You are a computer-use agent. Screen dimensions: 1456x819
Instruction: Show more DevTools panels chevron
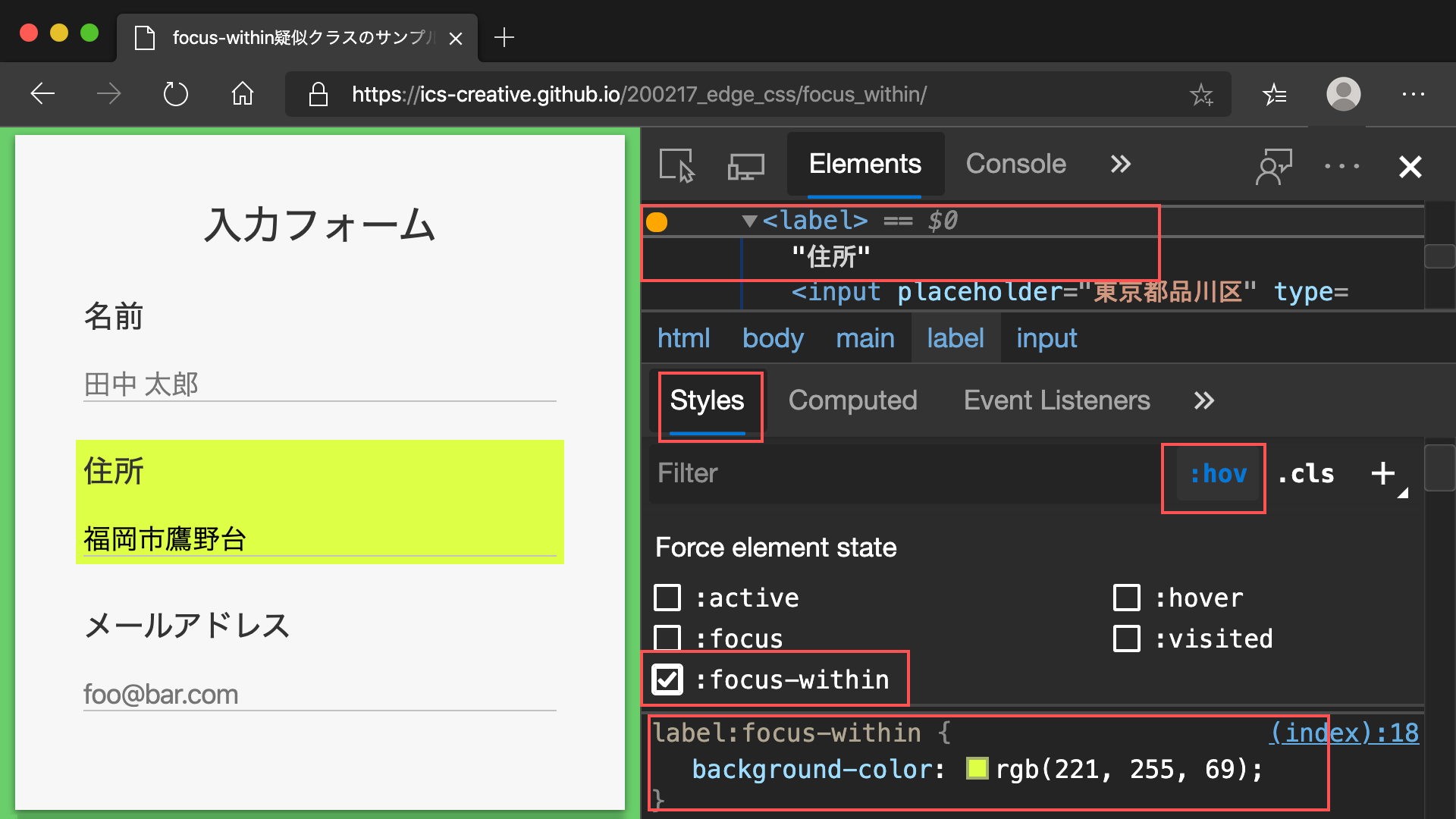click(1121, 164)
